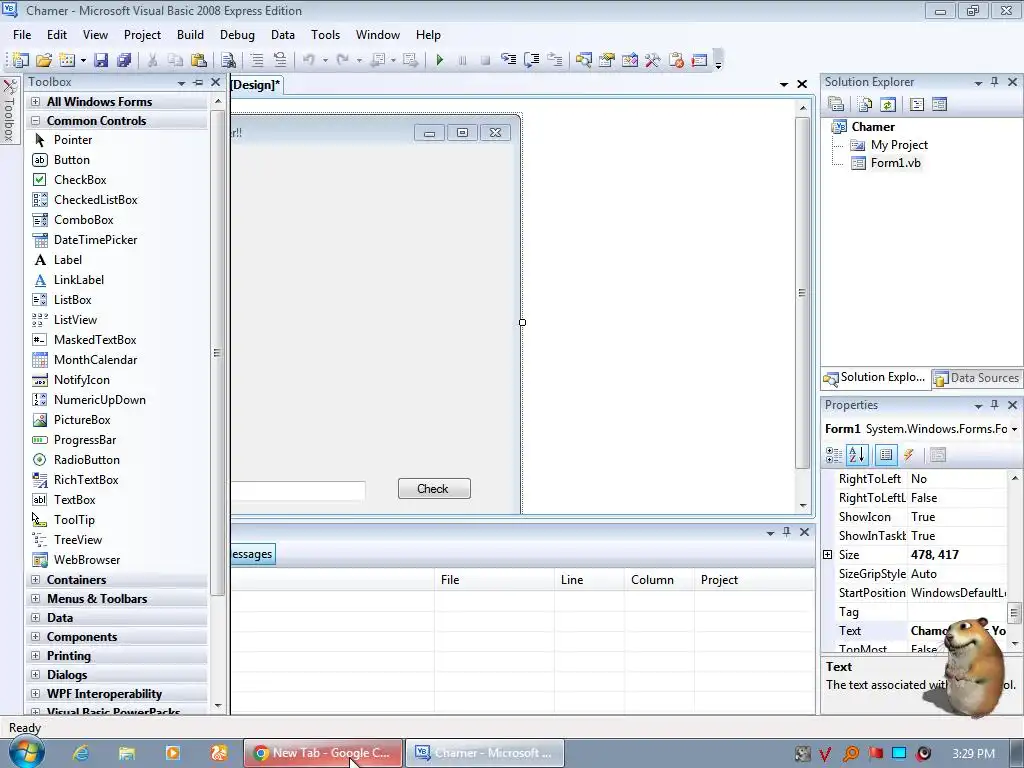Click the Check button on the form
This screenshot has height=768, width=1024.
click(x=434, y=488)
